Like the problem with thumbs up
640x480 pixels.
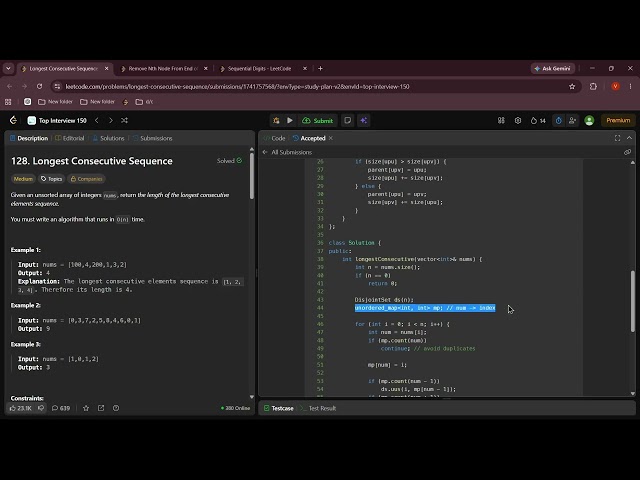click(20, 408)
